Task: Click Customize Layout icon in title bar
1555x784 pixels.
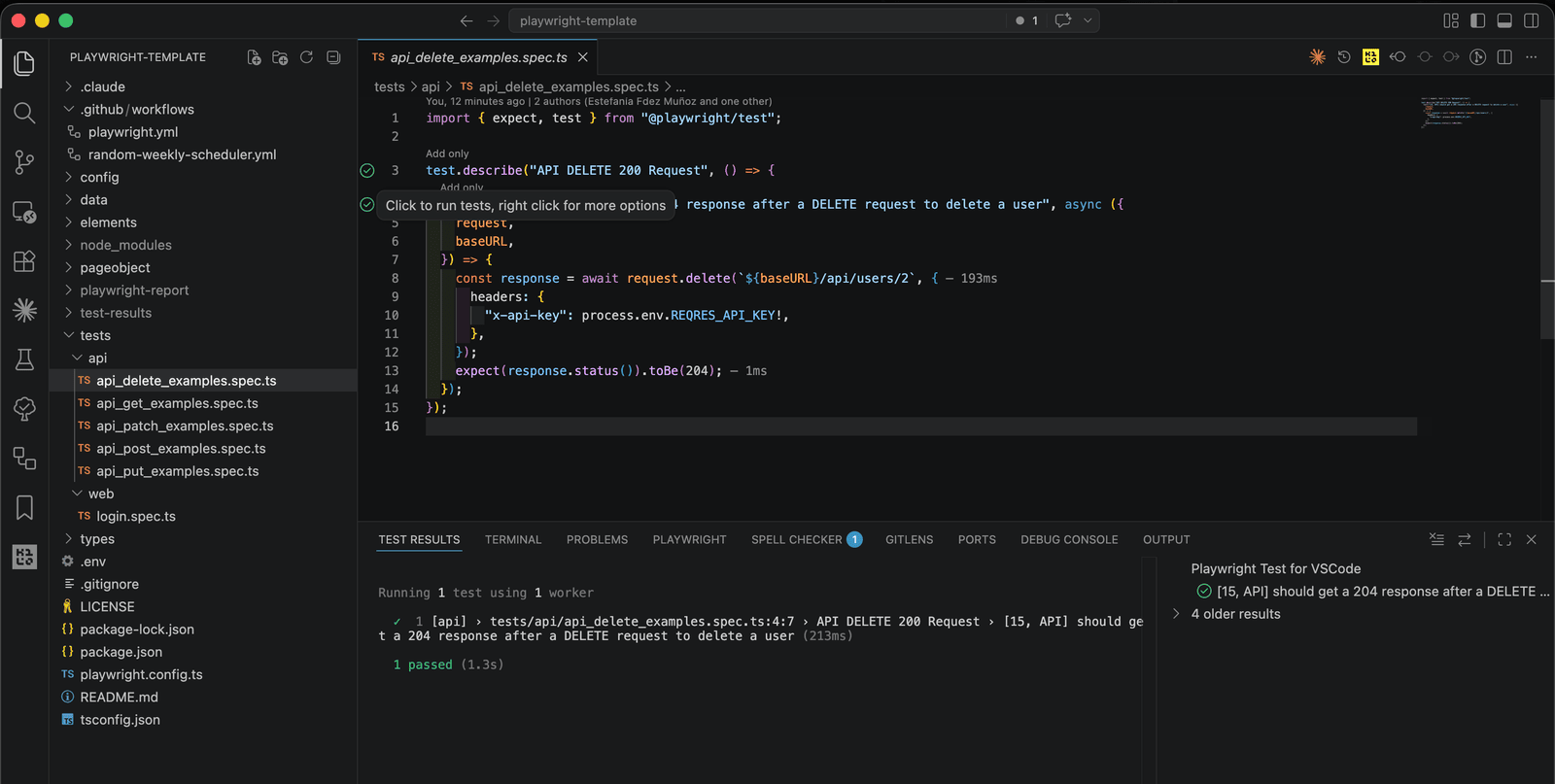Action: point(1451,20)
